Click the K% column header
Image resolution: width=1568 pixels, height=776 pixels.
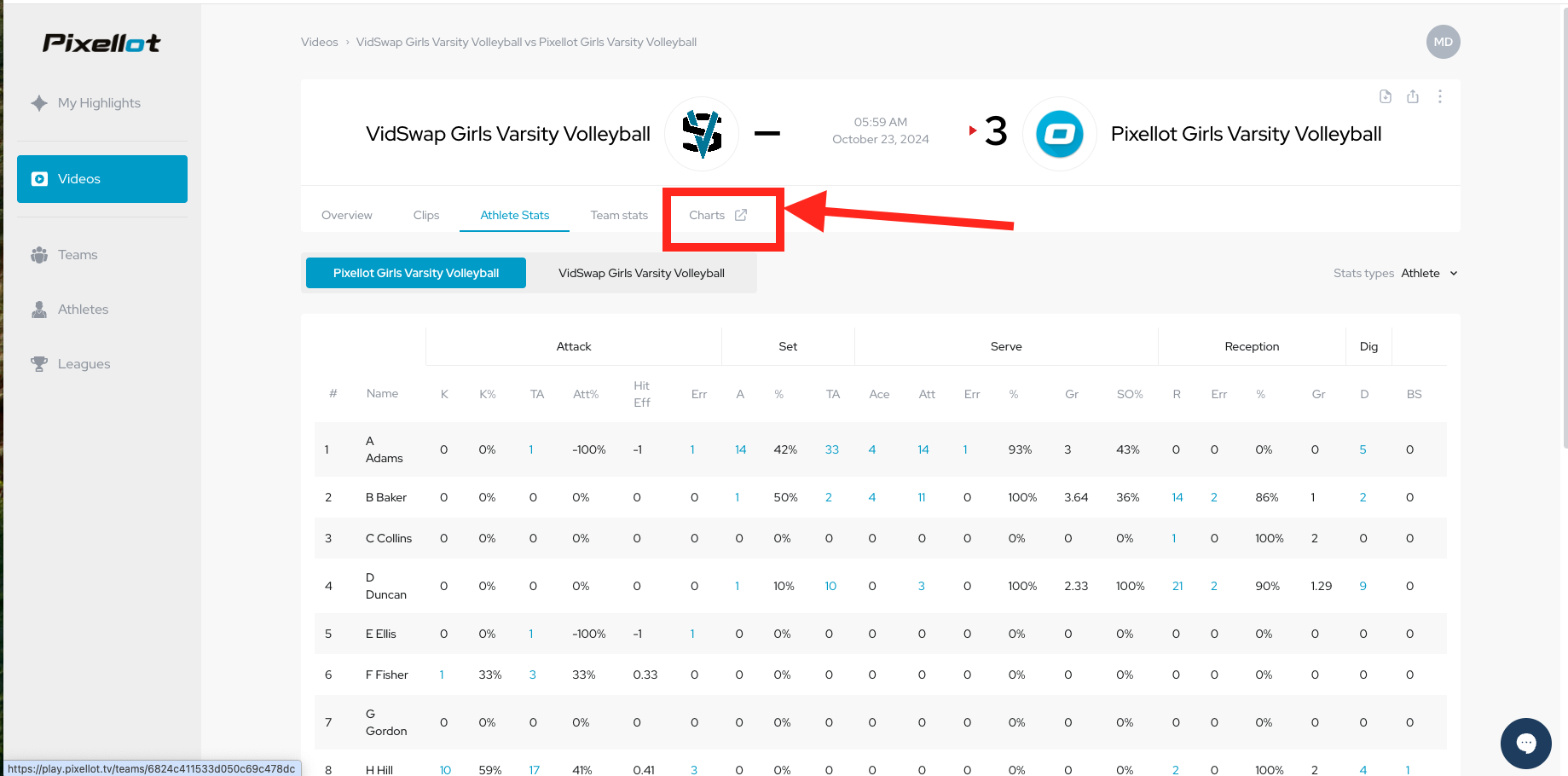488,394
